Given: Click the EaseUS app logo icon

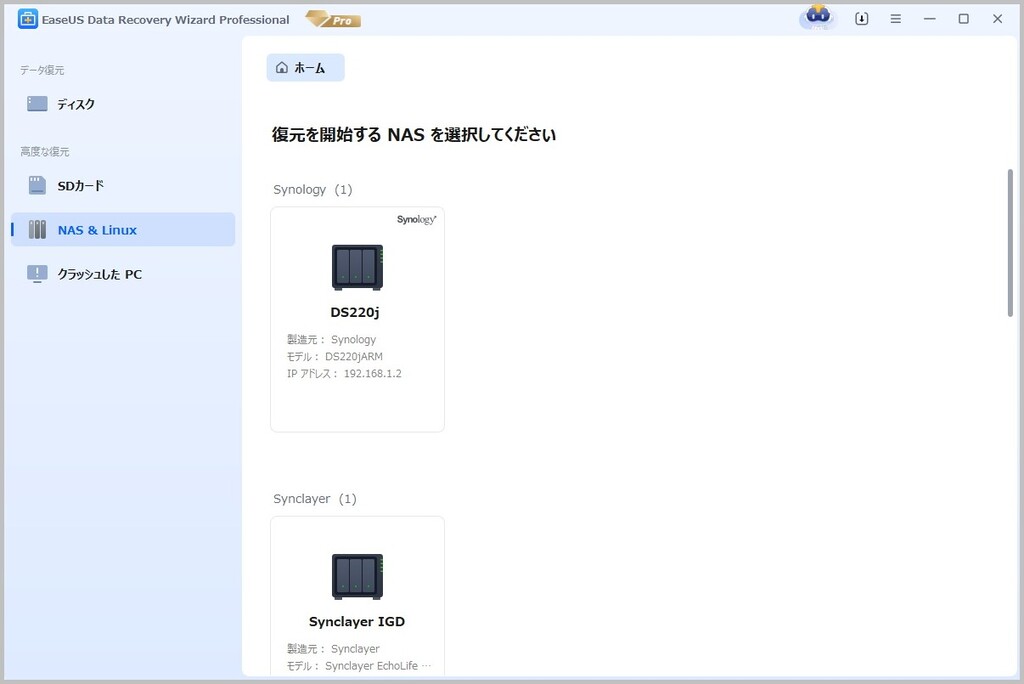Looking at the screenshot, I should [x=27, y=19].
